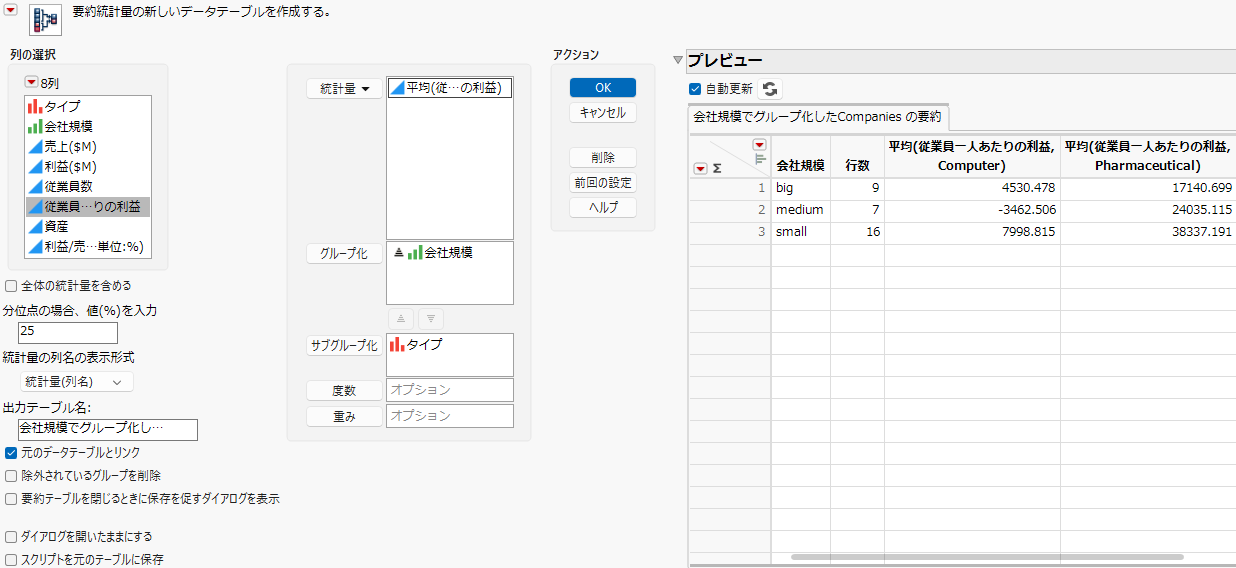Enable ダイアログを開いたままにする checkbox
This screenshot has width=1236, height=568.
(x=11, y=537)
